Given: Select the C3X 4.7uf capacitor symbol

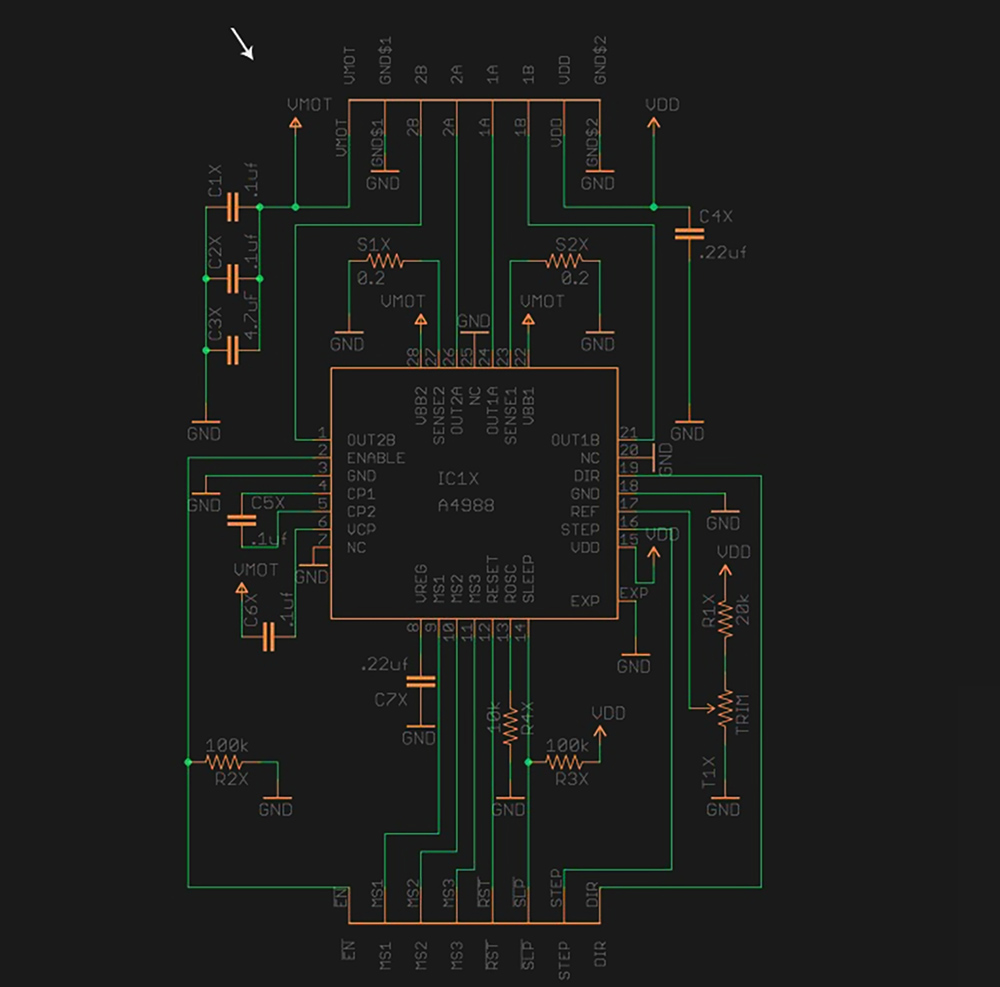Looking at the screenshot, I should coord(232,350).
